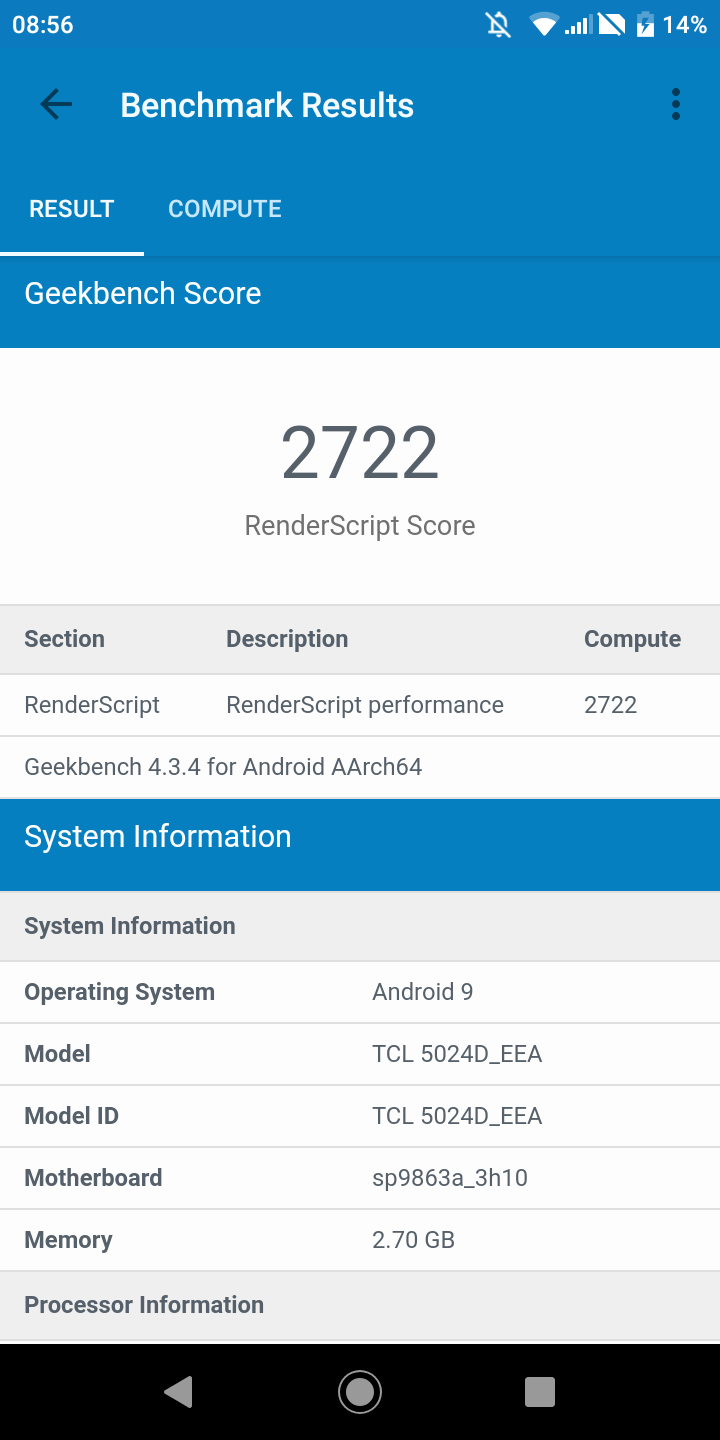Viewport: 720px width, 1440px height.
Task: Tap the Model ID label
Action: tap(71, 1116)
